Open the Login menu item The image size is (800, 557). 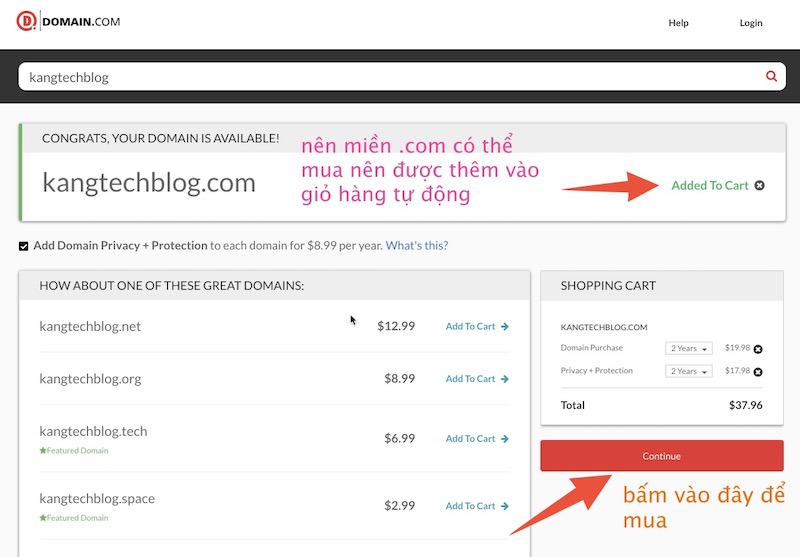750,23
